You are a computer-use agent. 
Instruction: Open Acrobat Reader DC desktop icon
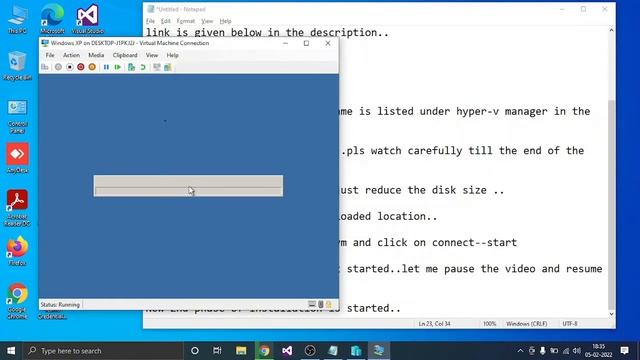pyautogui.click(x=17, y=208)
